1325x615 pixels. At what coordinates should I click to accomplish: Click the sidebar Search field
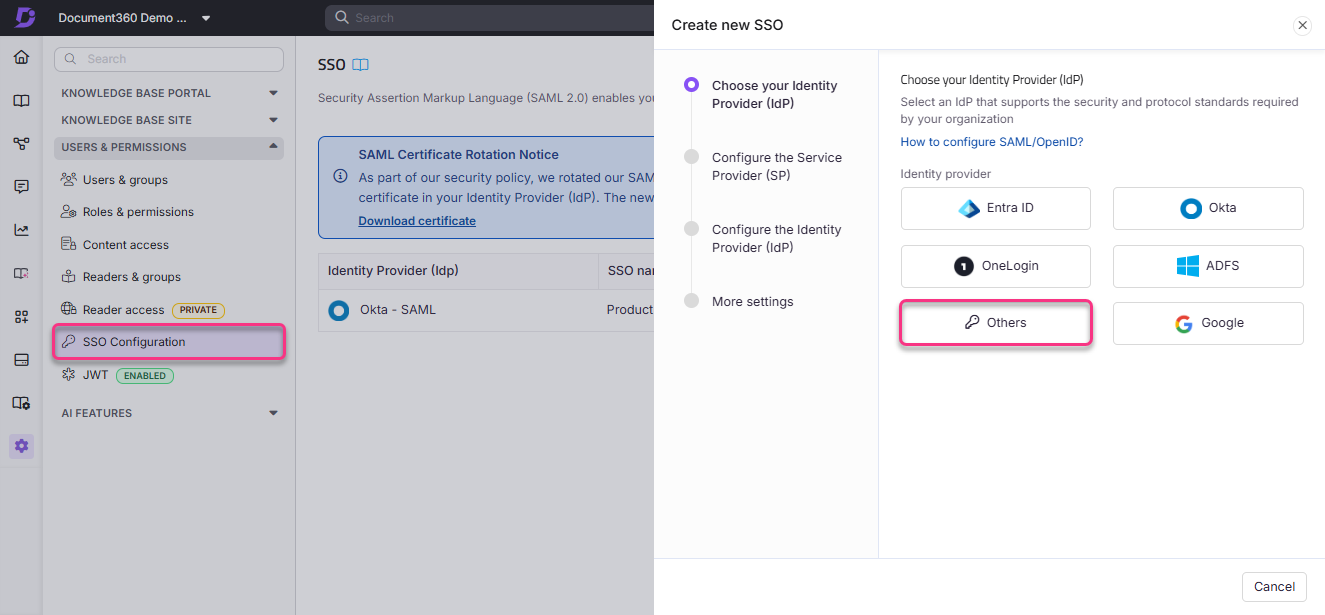click(168, 59)
